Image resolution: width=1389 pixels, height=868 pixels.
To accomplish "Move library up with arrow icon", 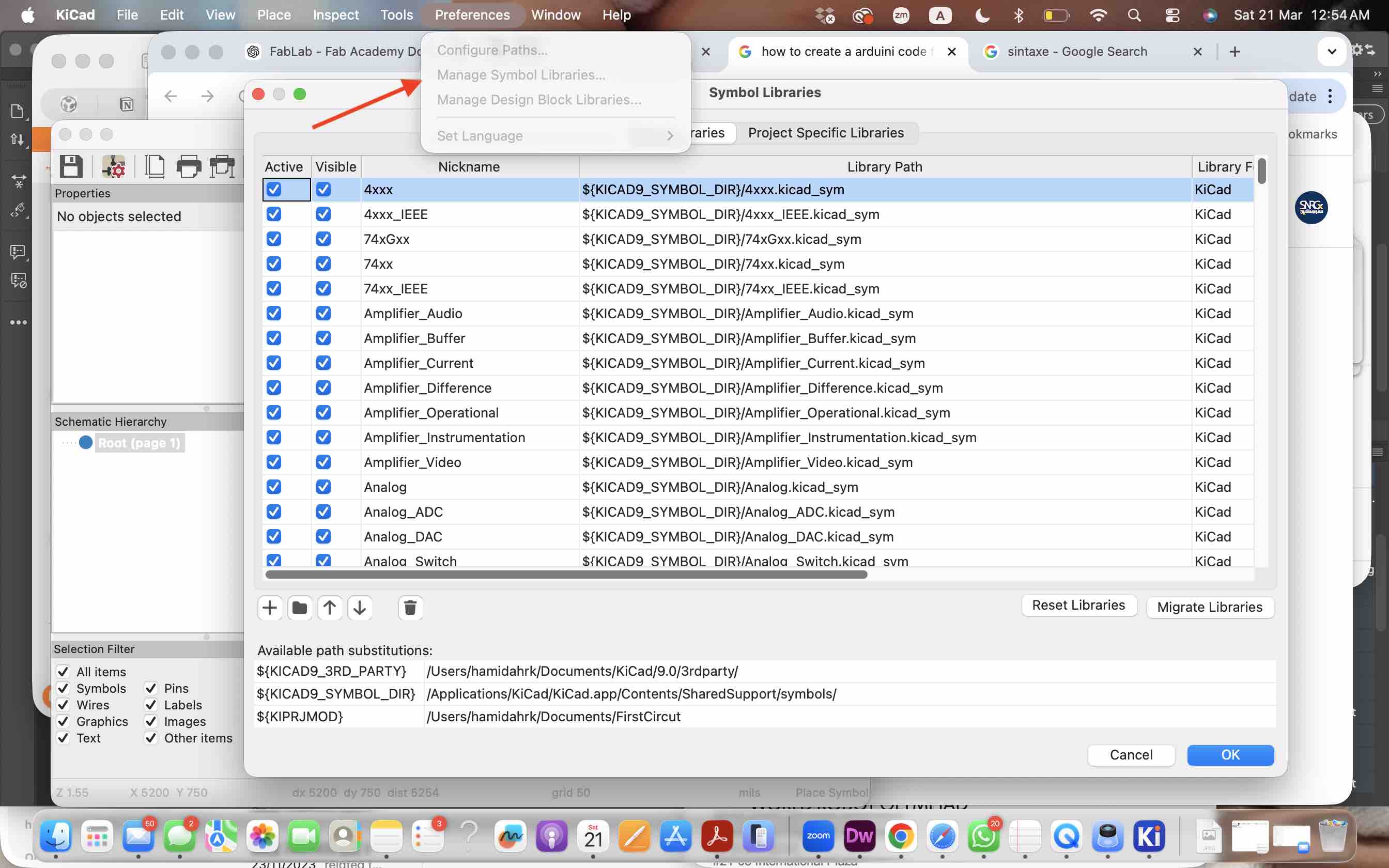I will 330,608.
